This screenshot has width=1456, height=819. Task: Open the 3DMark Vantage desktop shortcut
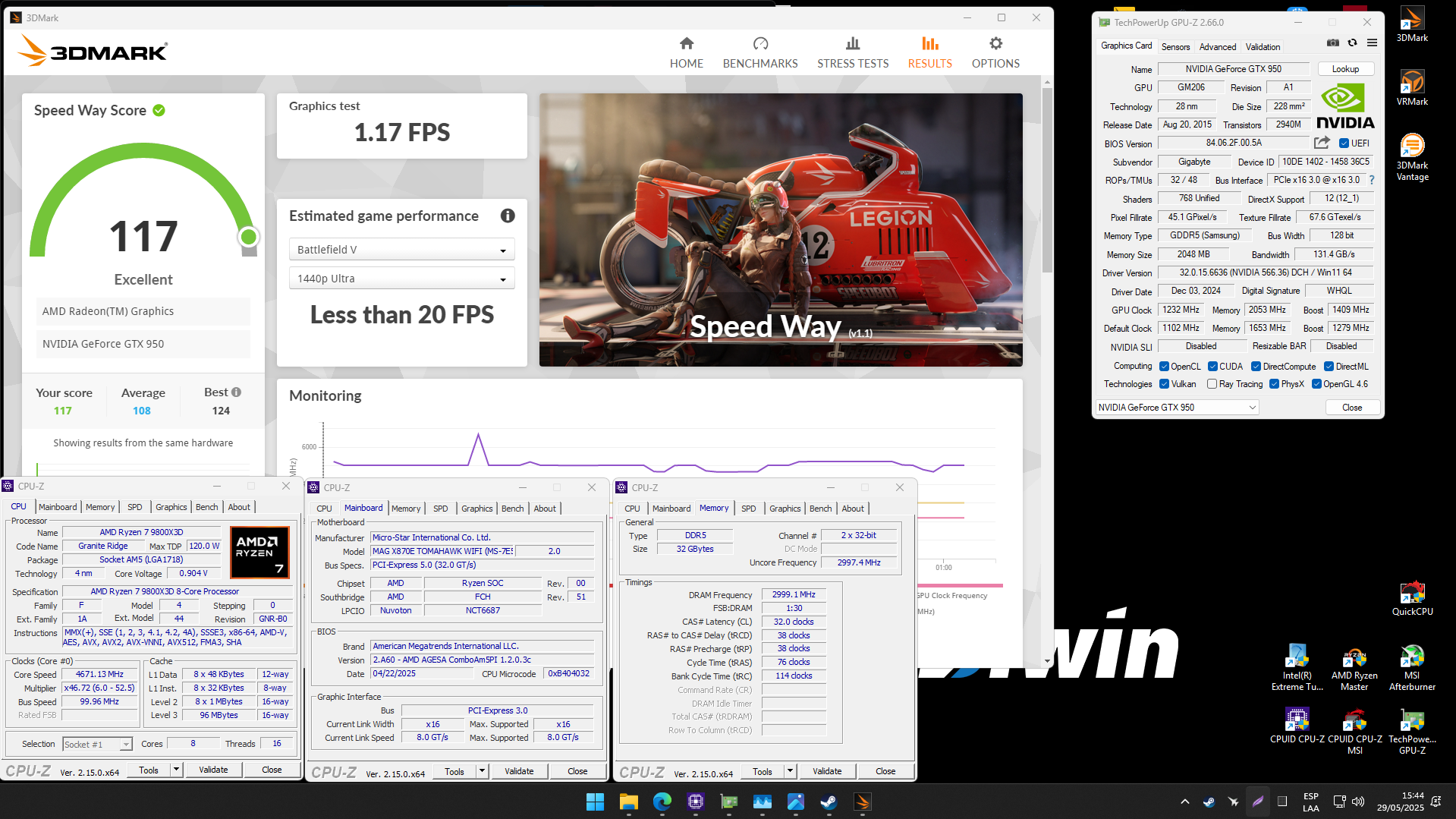[x=1412, y=157]
